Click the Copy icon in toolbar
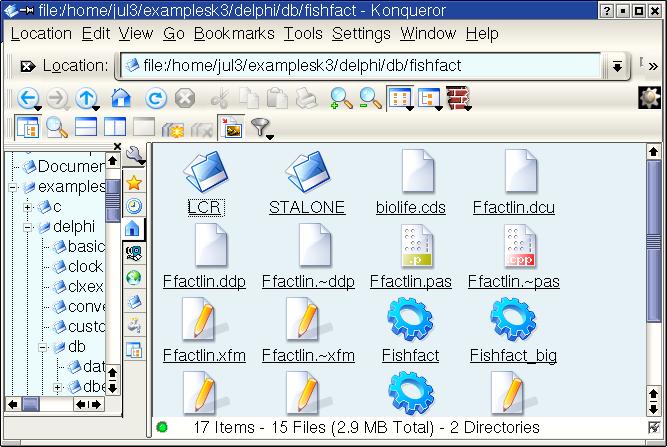Screen dimensions: 667x447 pos(249,98)
